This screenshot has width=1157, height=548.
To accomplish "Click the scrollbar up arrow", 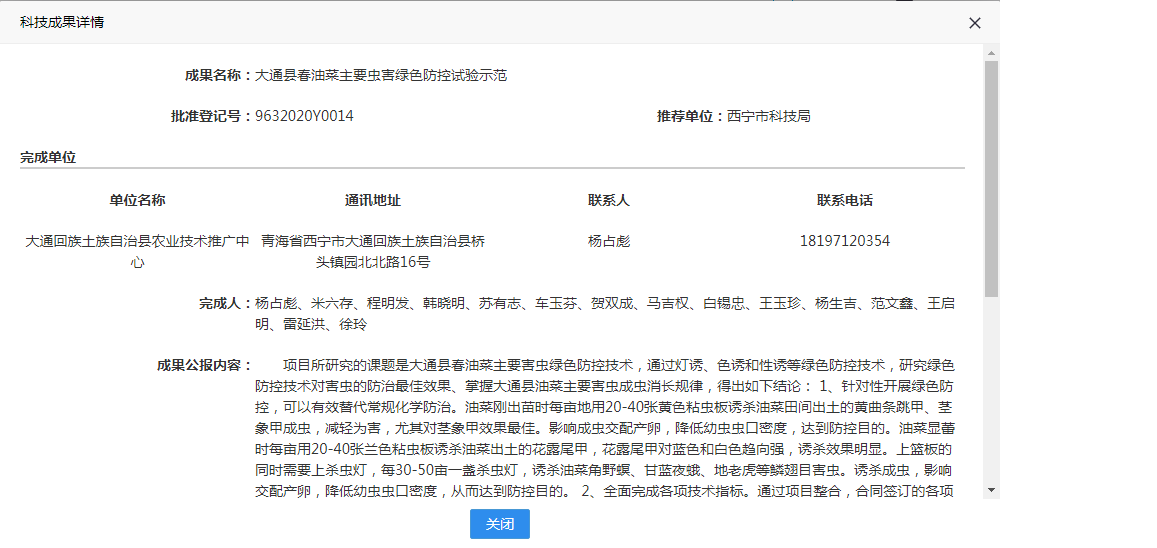I will pyautogui.click(x=991, y=52).
